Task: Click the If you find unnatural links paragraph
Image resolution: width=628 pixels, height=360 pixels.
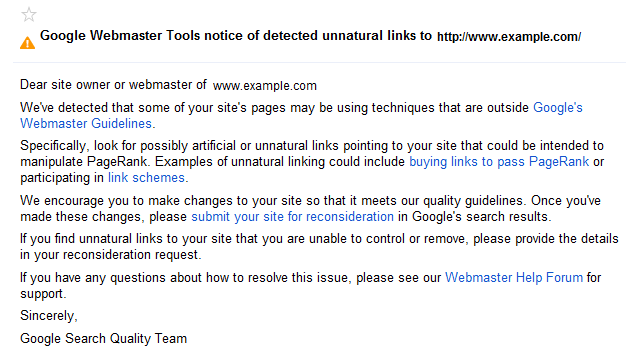Action: tap(319, 247)
